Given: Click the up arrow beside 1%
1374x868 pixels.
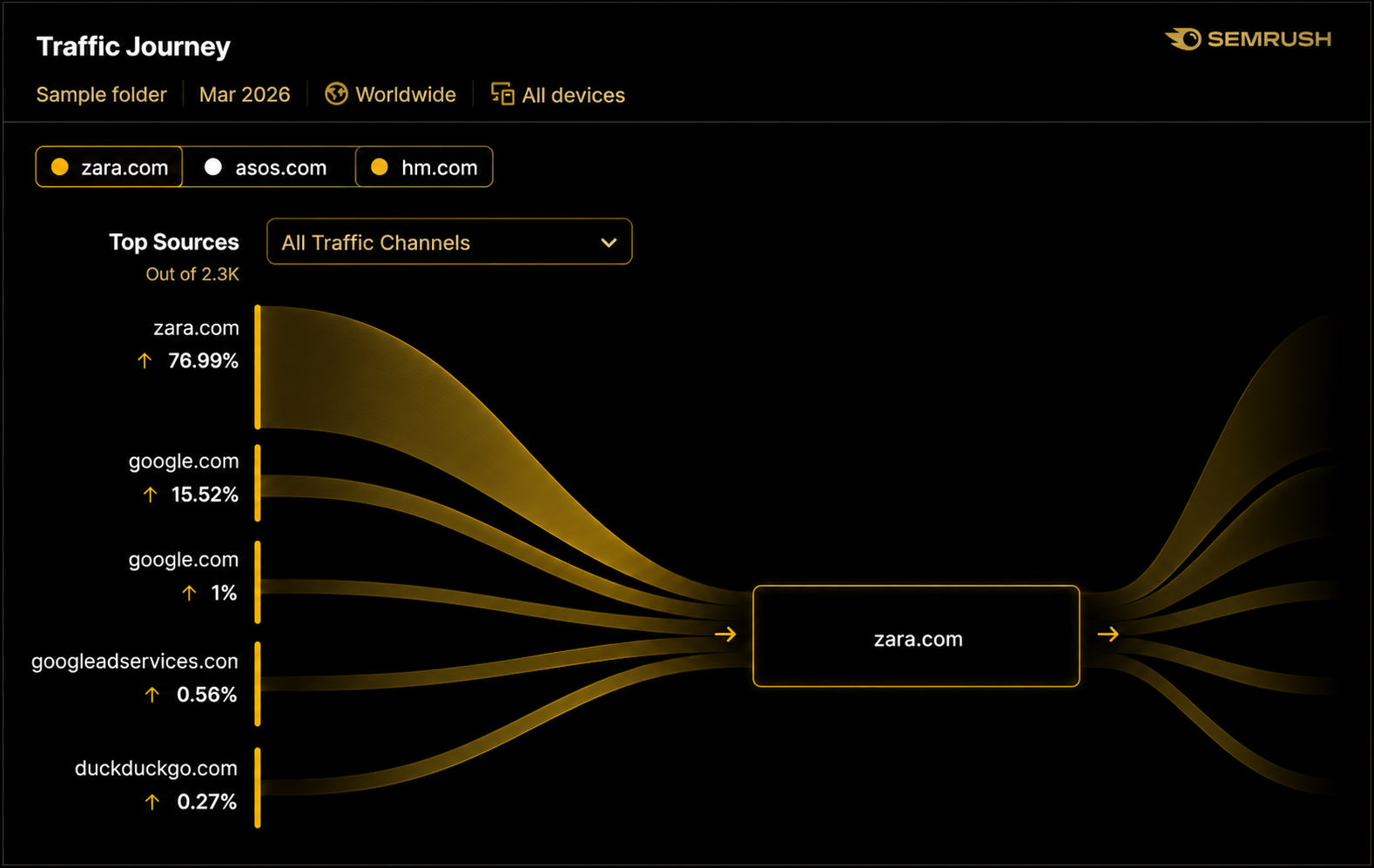Looking at the screenshot, I should tap(189, 593).
